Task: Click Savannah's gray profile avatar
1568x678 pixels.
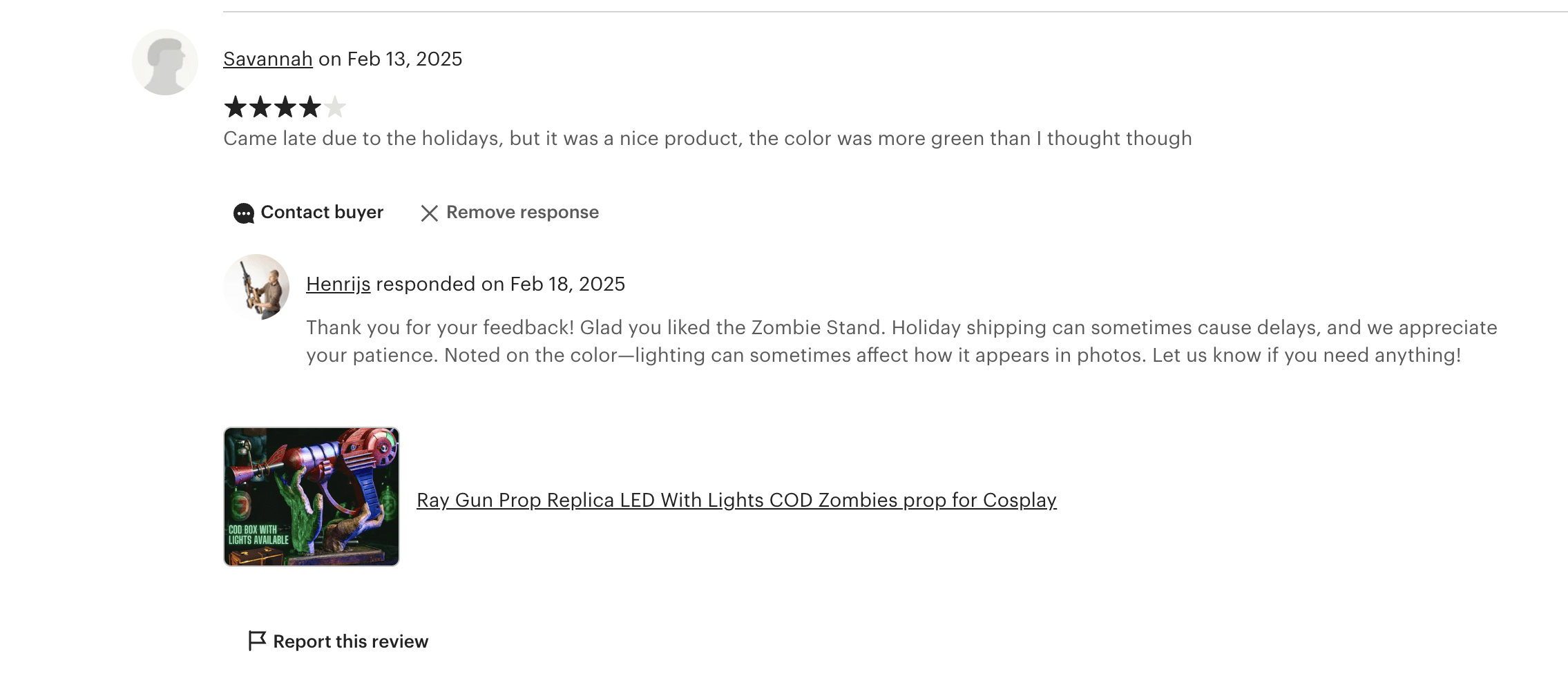Action: (165, 62)
